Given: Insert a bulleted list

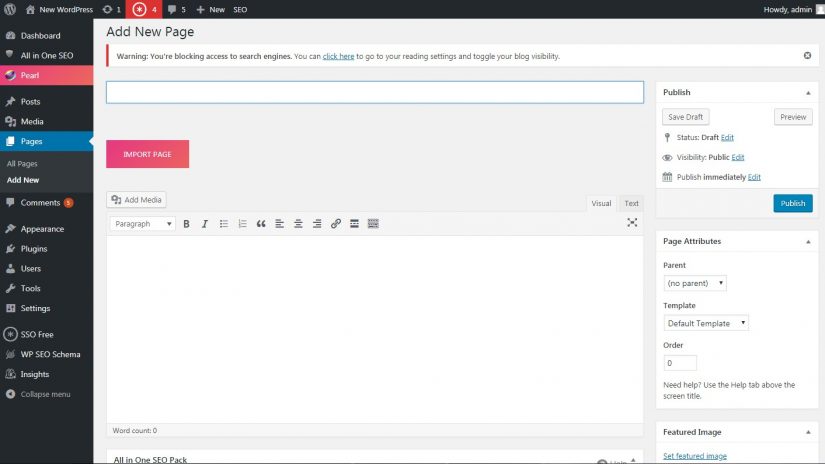Looking at the screenshot, I should point(224,224).
